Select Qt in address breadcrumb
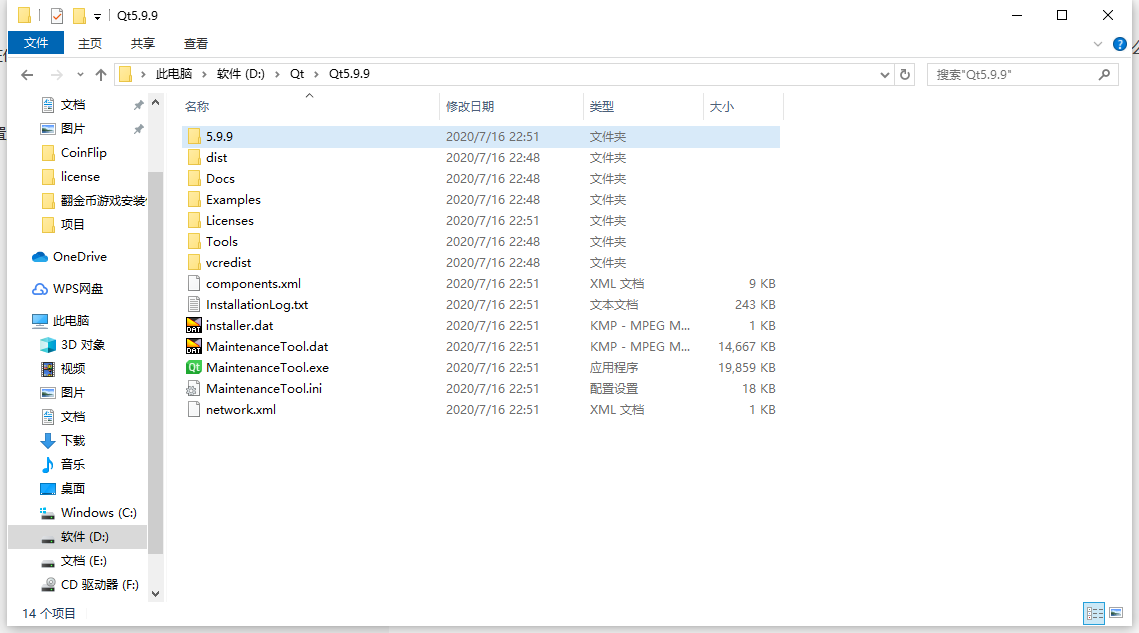The image size is (1139, 633). (297, 74)
